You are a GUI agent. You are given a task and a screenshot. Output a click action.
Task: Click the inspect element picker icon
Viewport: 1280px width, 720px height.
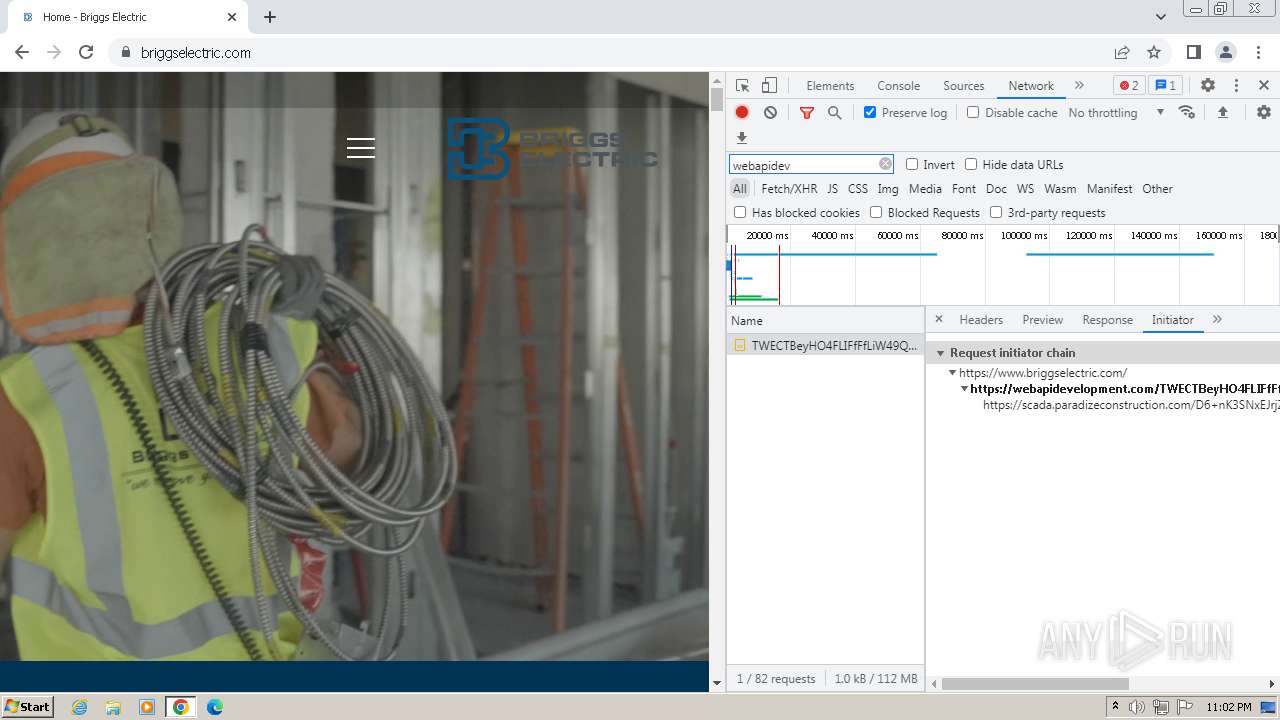[742, 86]
